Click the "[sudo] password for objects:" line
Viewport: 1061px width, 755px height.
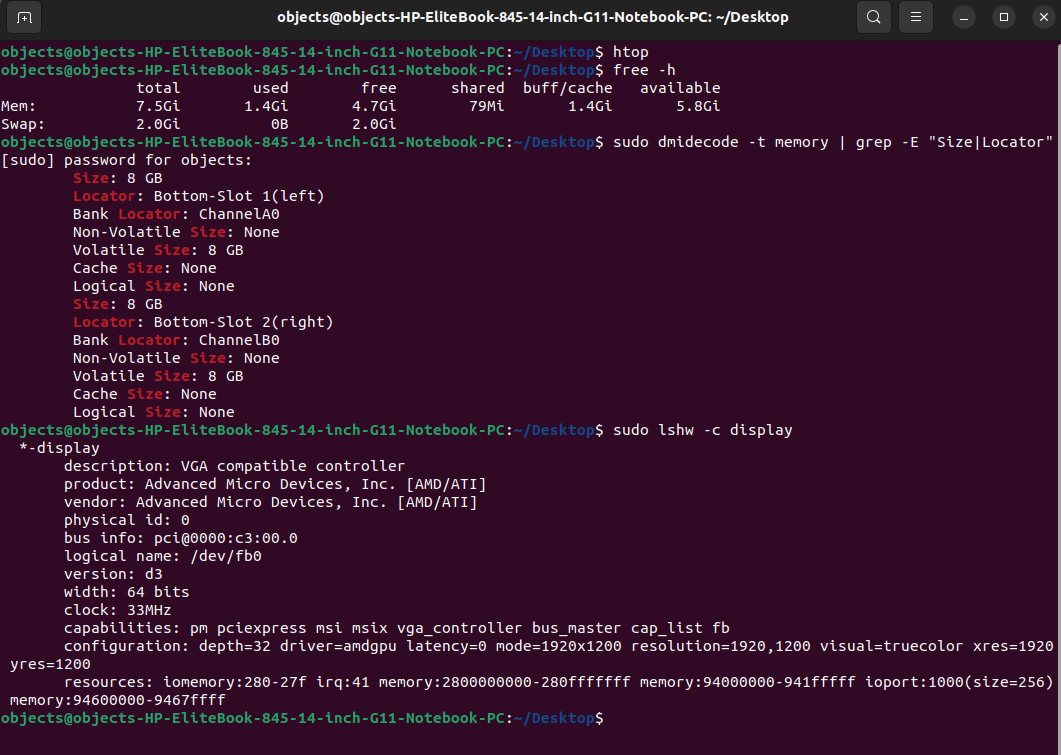[127, 160]
